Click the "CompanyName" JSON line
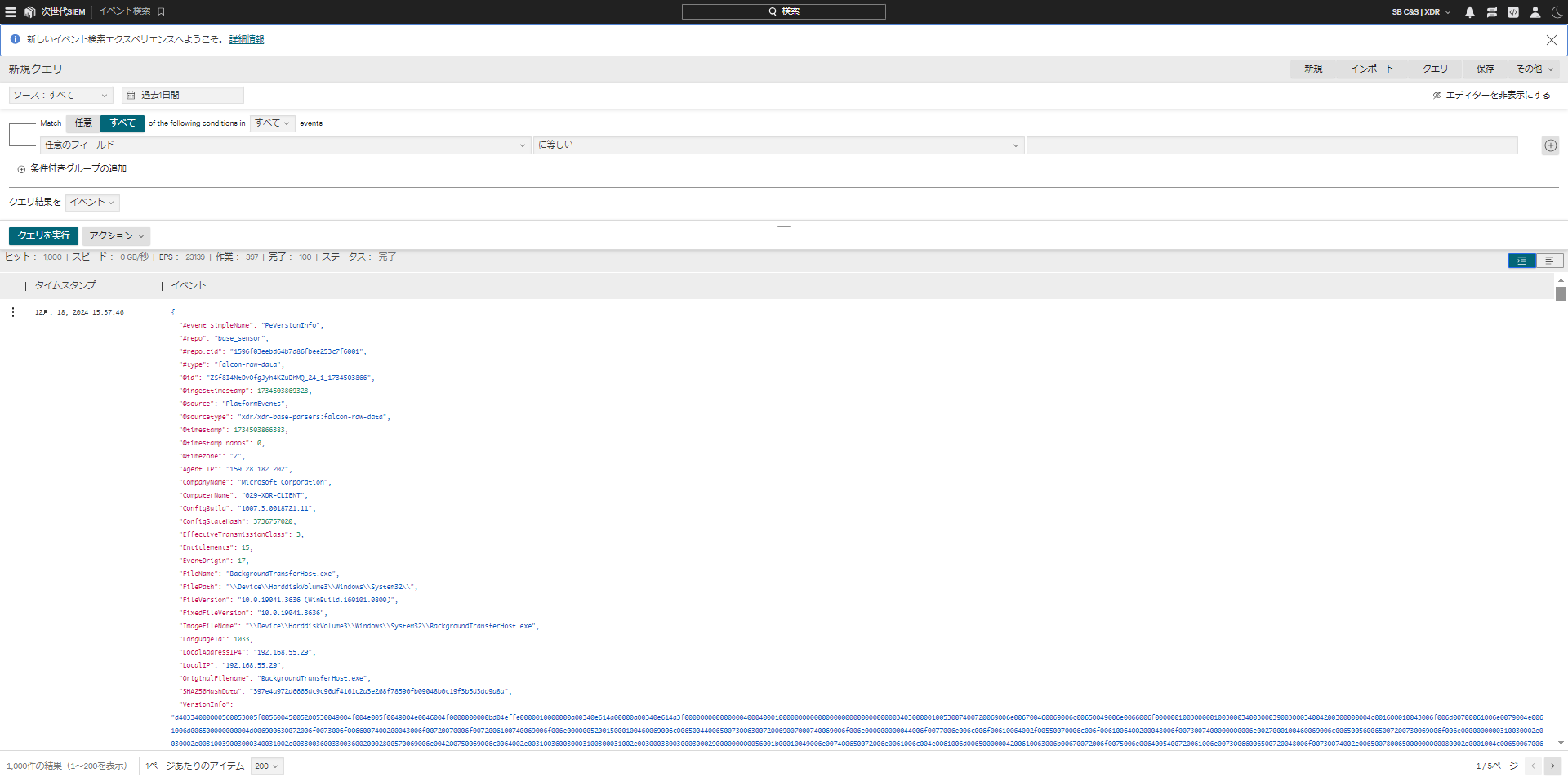 pyautogui.click(x=256, y=483)
